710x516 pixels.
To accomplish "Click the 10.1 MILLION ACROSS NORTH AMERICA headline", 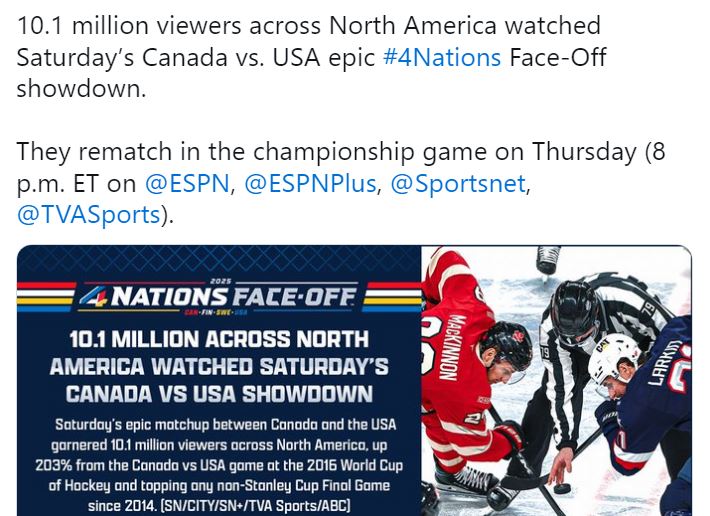I will [x=219, y=367].
